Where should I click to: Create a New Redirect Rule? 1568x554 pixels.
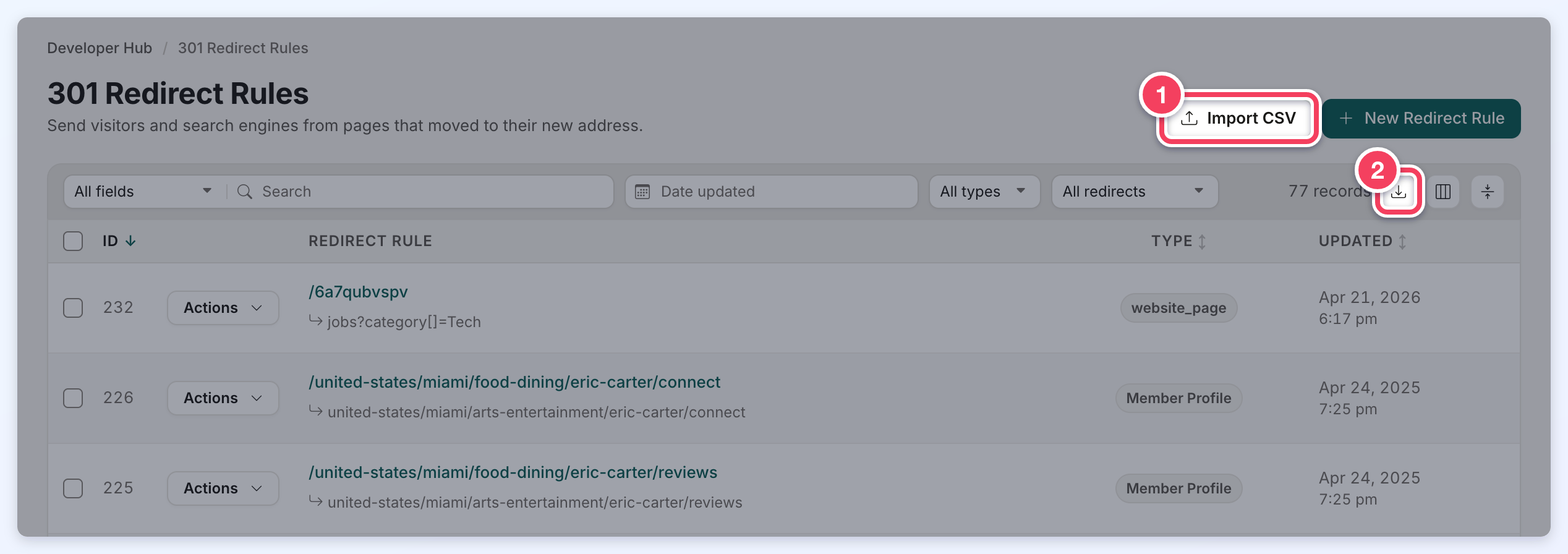coord(1421,118)
